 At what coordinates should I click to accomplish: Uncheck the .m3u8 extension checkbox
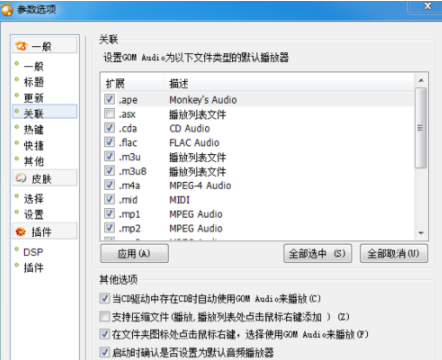pos(109,171)
